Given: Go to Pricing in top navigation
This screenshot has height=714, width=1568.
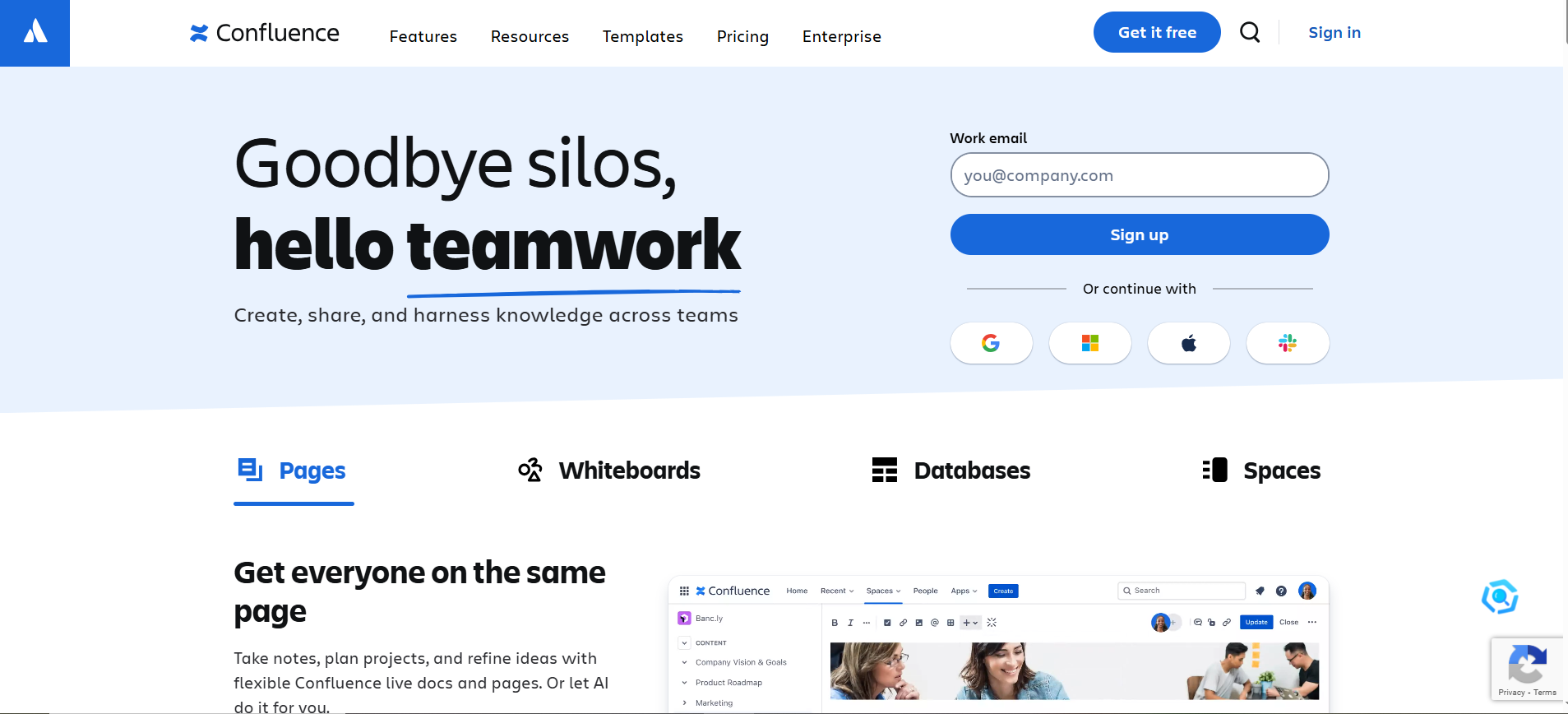Looking at the screenshot, I should point(742,36).
